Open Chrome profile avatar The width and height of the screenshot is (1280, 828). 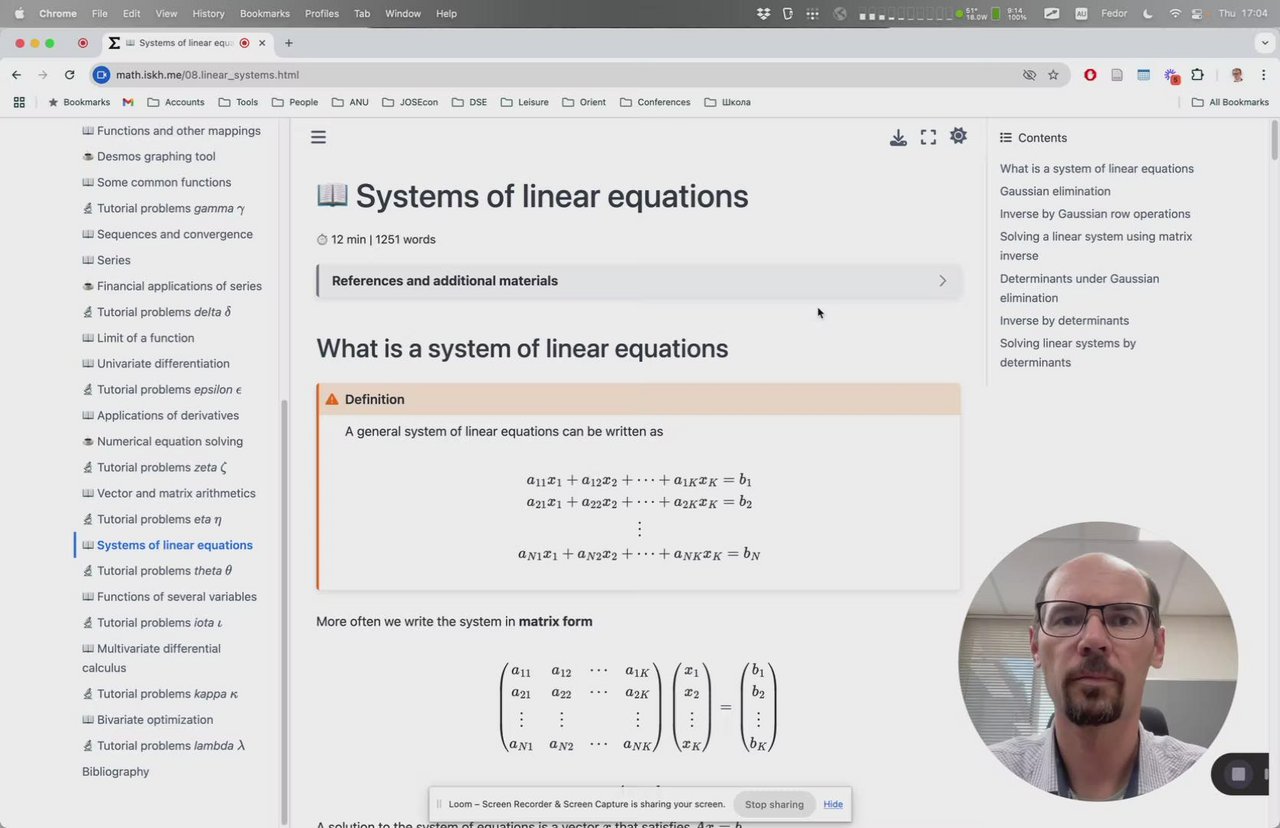pyautogui.click(x=1237, y=75)
